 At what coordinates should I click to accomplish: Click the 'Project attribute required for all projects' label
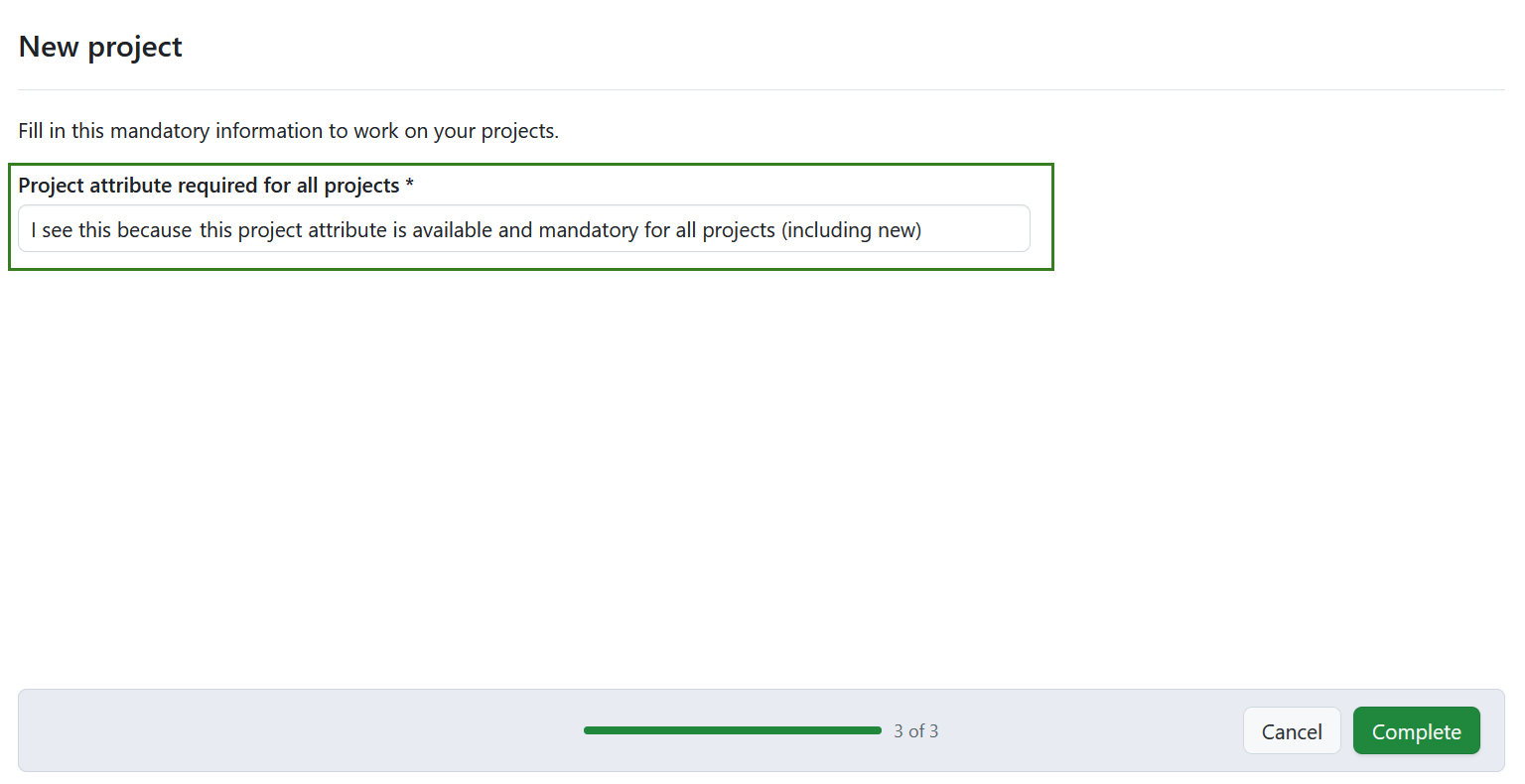click(208, 186)
